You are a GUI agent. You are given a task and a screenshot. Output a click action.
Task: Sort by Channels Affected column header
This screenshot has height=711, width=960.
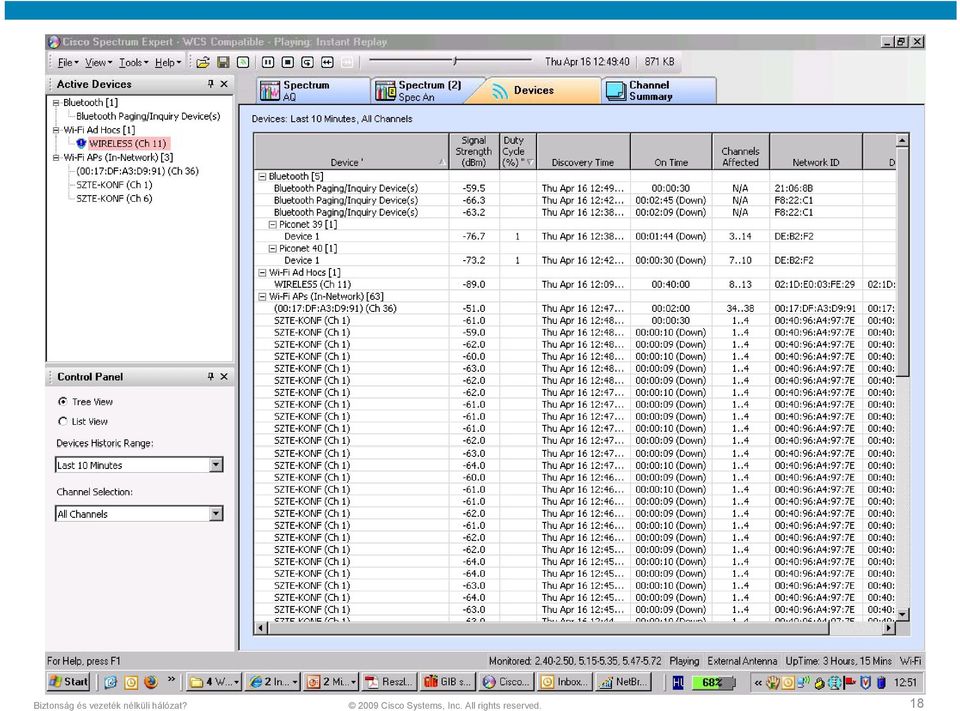[x=740, y=151]
